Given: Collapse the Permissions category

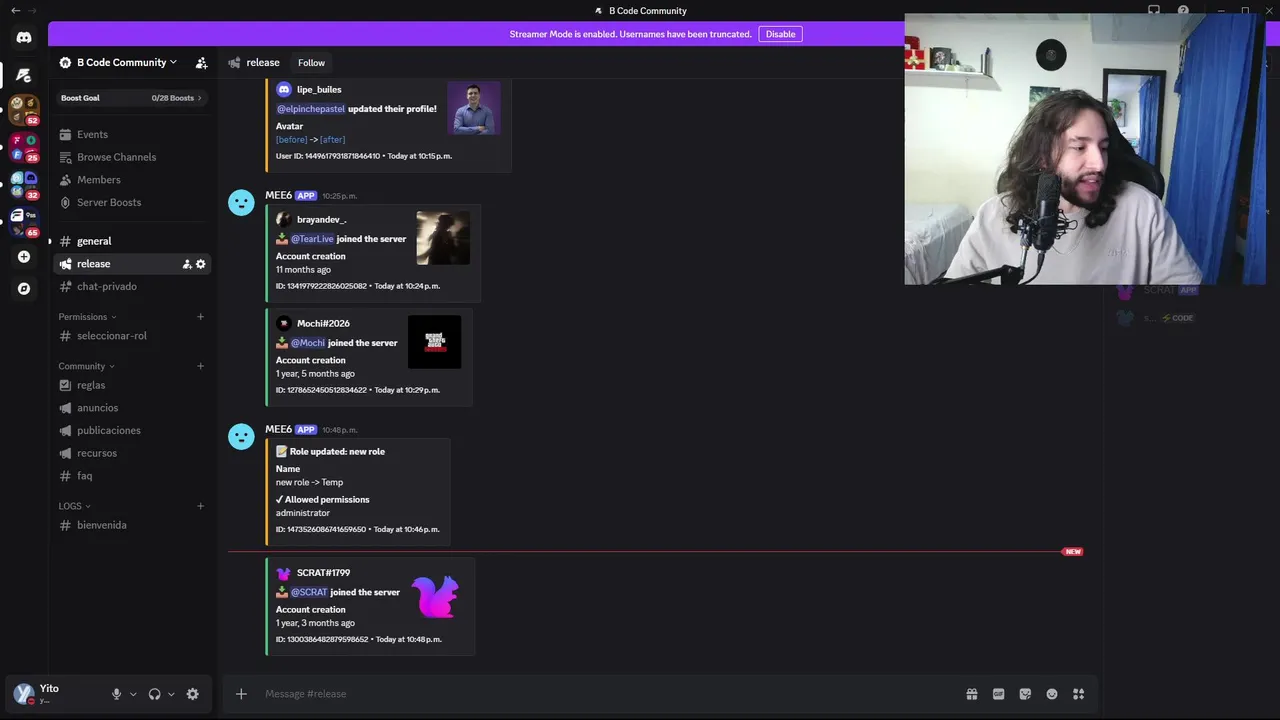Looking at the screenshot, I should tap(87, 317).
